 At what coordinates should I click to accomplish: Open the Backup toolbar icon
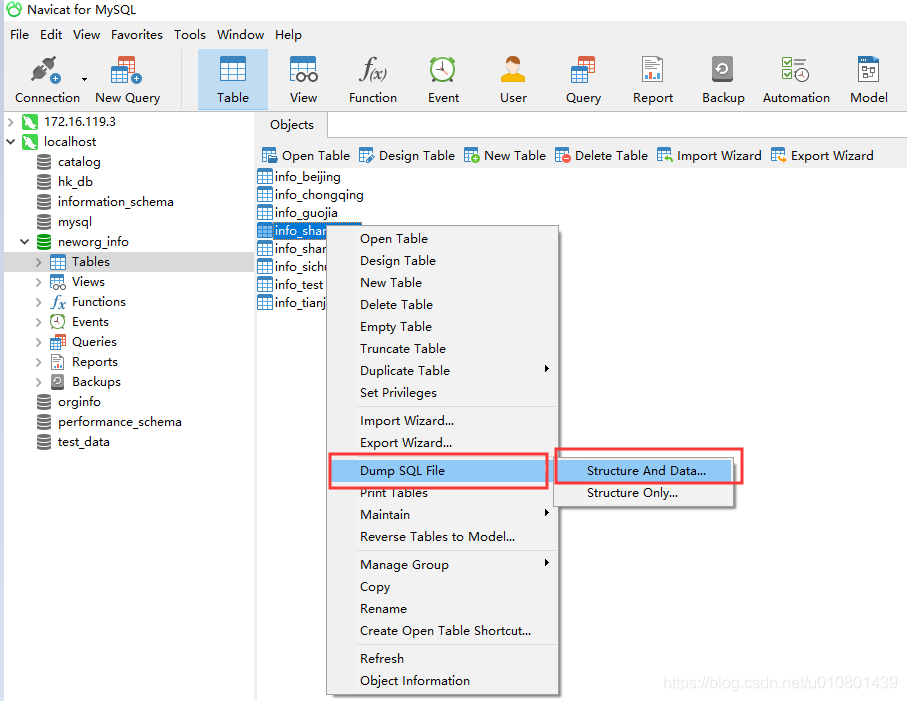click(x=723, y=79)
